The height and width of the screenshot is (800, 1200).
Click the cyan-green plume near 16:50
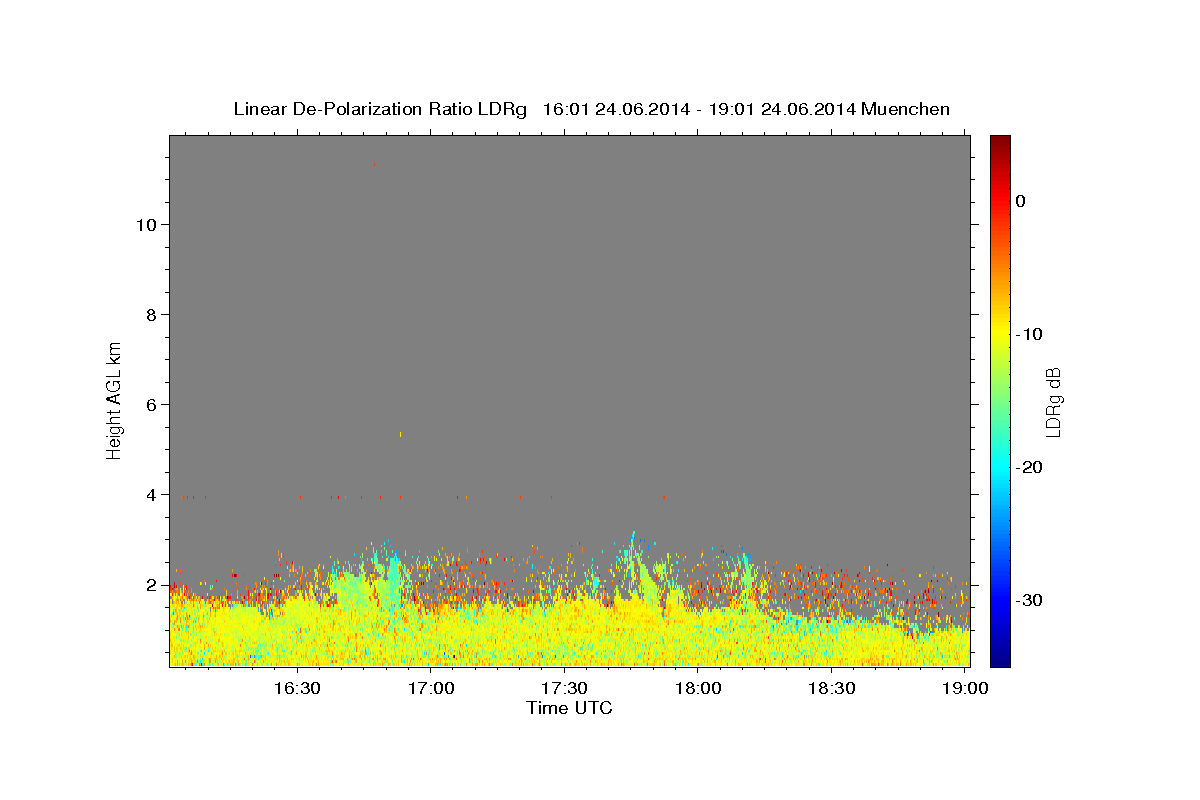coord(392,580)
